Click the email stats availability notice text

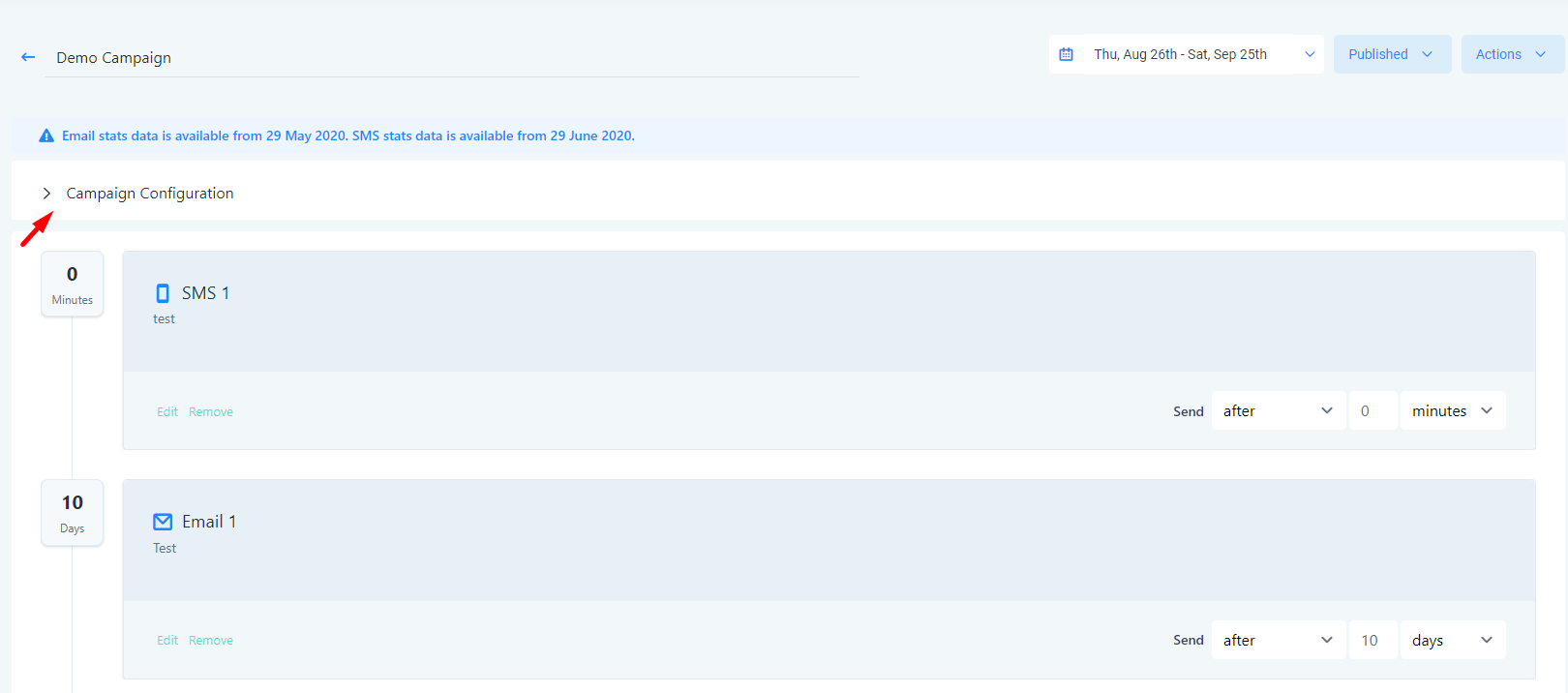pos(348,136)
